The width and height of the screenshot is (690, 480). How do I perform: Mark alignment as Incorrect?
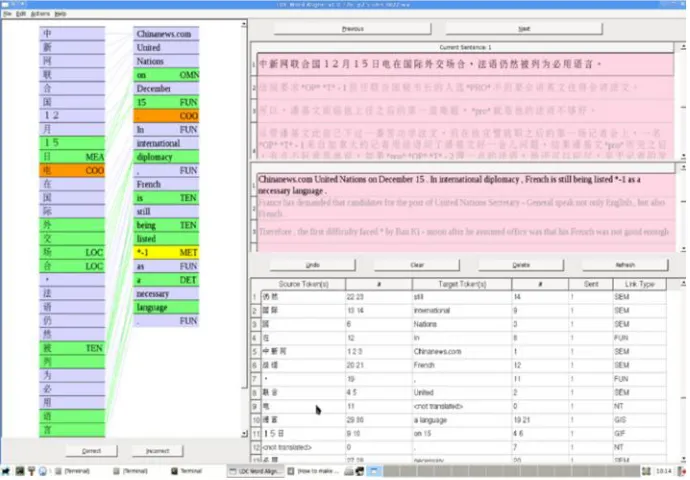click(x=158, y=451)
